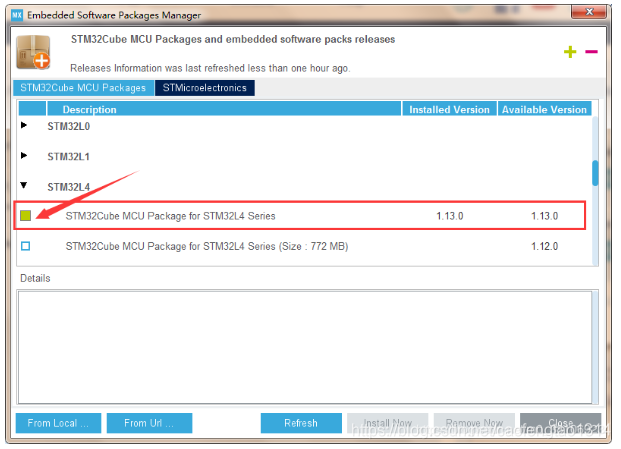Click the installed version 1.13.0 cell
621x449 pixels.
450,216
